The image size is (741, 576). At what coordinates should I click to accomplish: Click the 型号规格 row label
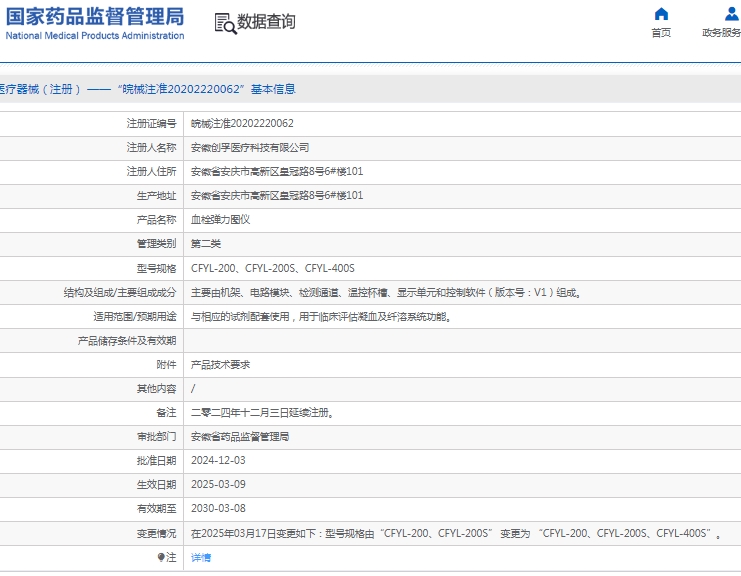(156, 268)
